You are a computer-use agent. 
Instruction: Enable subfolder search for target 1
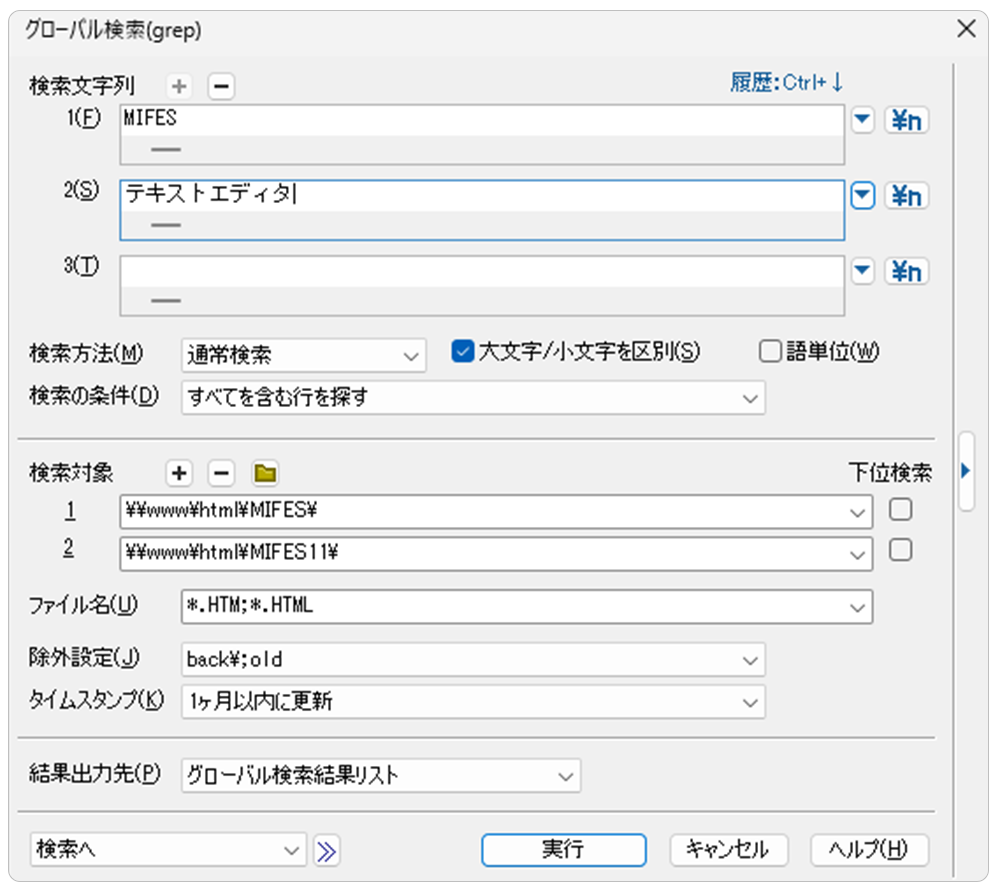(900, 511)
